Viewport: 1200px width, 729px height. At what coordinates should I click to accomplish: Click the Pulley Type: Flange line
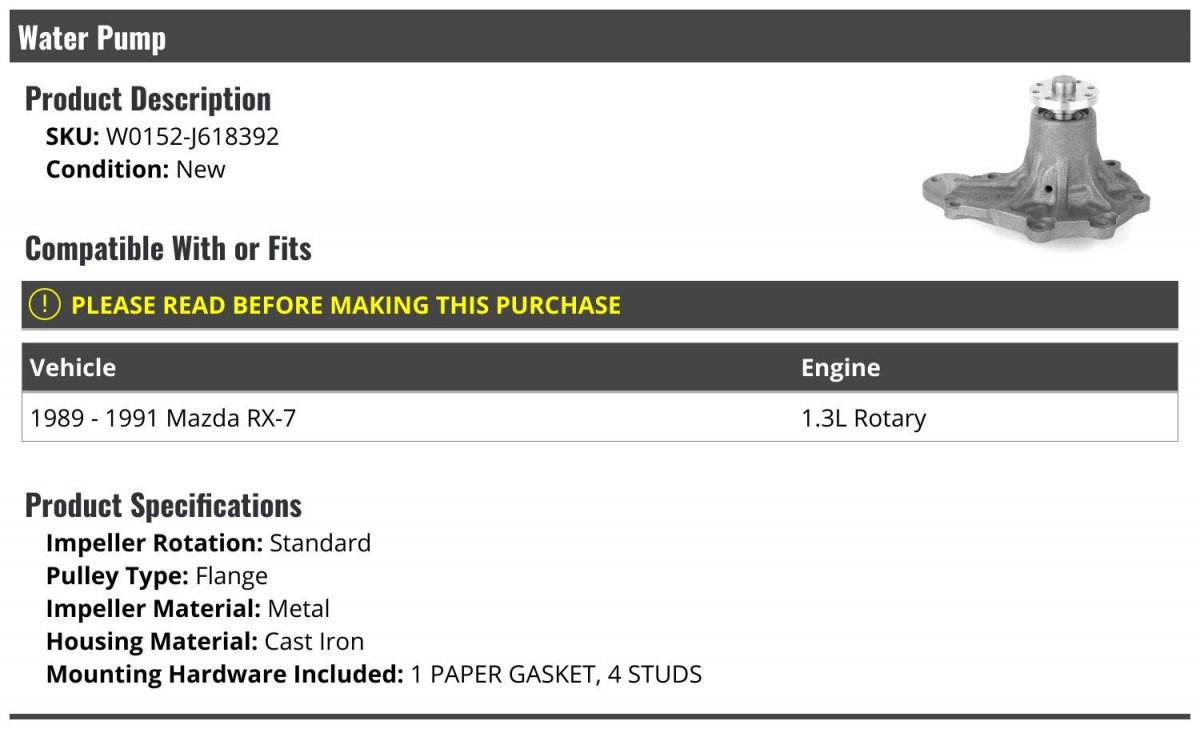pyautogui.click(x=157, y=576)
